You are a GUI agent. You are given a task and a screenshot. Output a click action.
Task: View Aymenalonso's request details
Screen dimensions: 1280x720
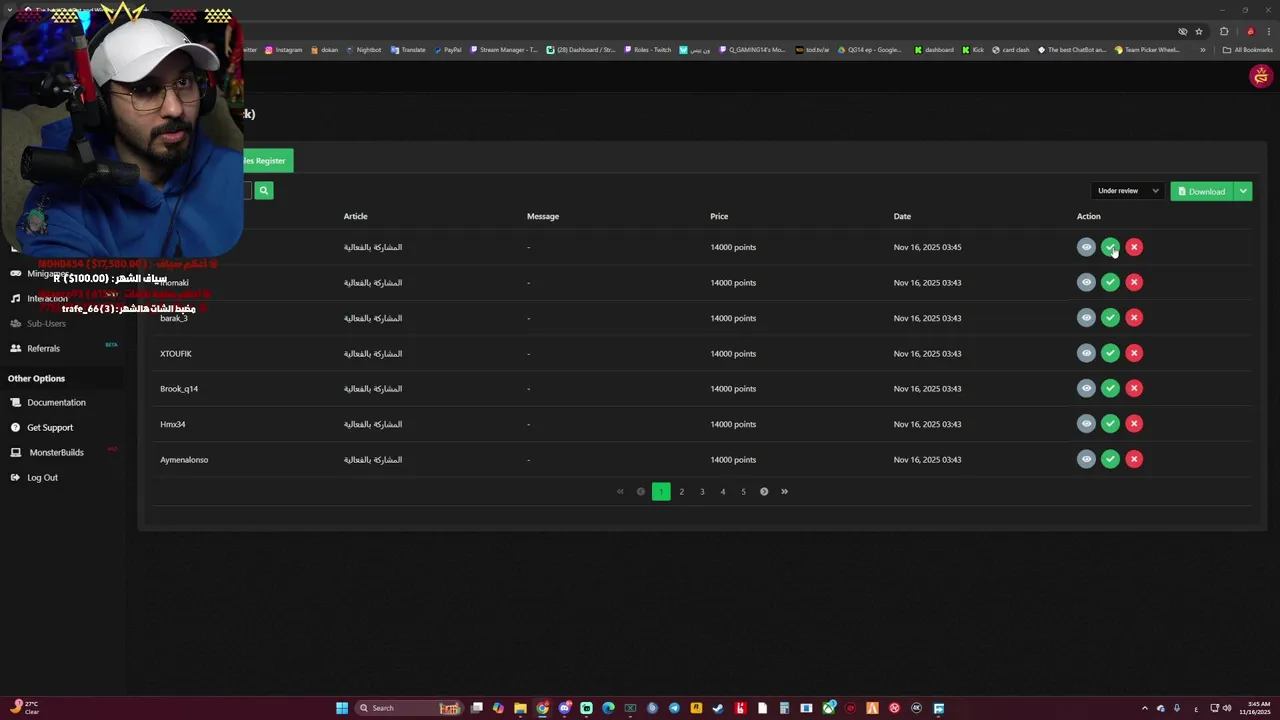[x=1086, y=459]
